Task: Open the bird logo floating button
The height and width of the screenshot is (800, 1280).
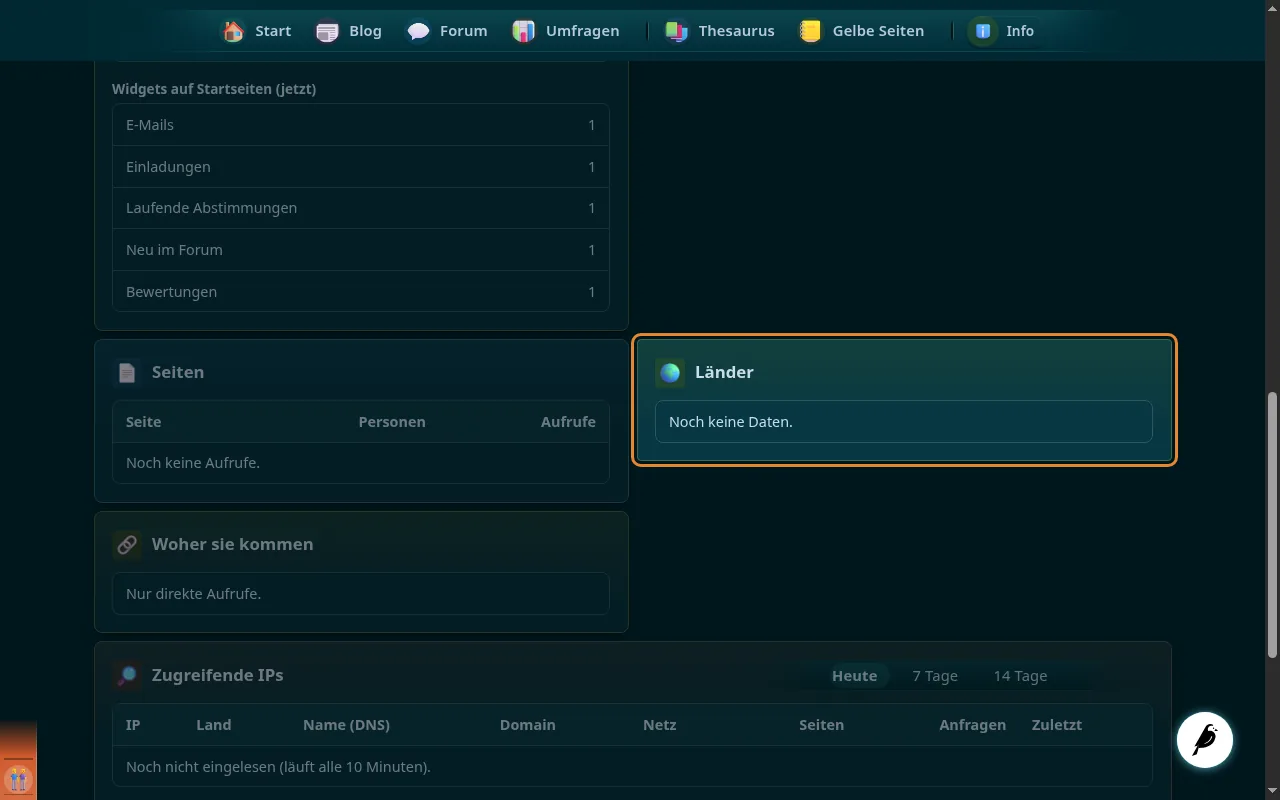Action: coord(1205,740)
